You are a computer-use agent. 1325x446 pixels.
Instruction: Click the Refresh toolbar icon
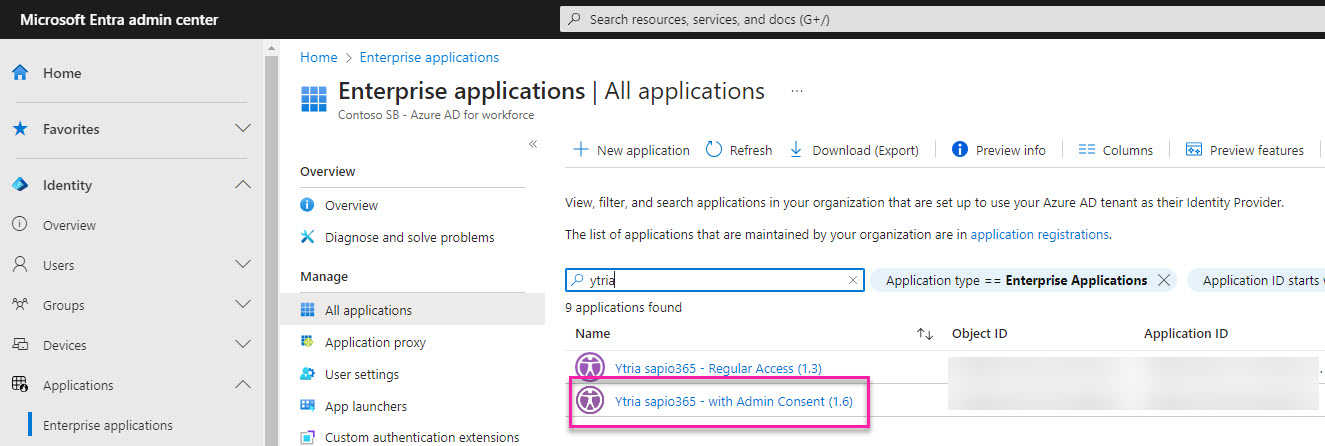click(x=714, y=150)
